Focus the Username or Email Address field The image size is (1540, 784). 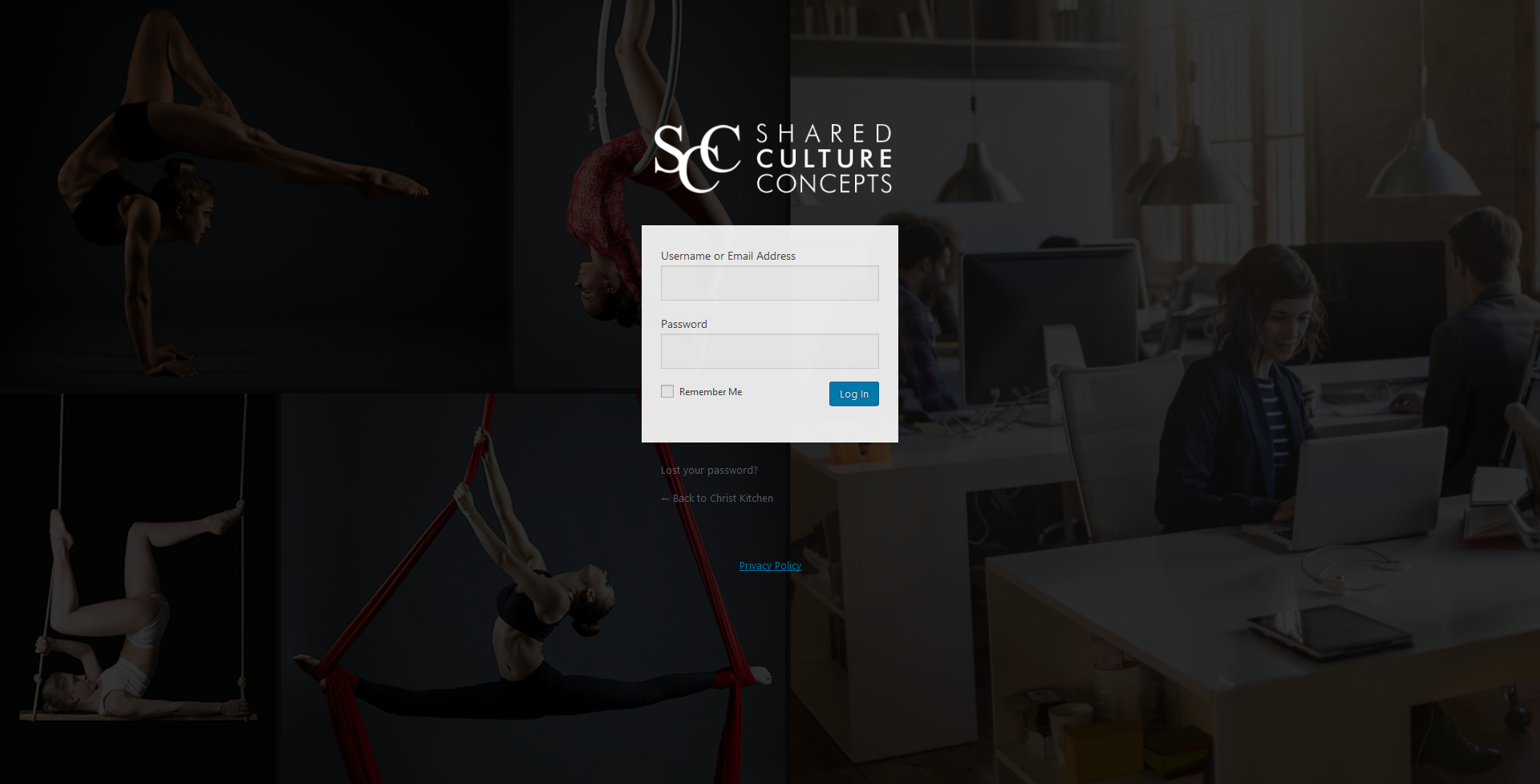tap(769, 283)
